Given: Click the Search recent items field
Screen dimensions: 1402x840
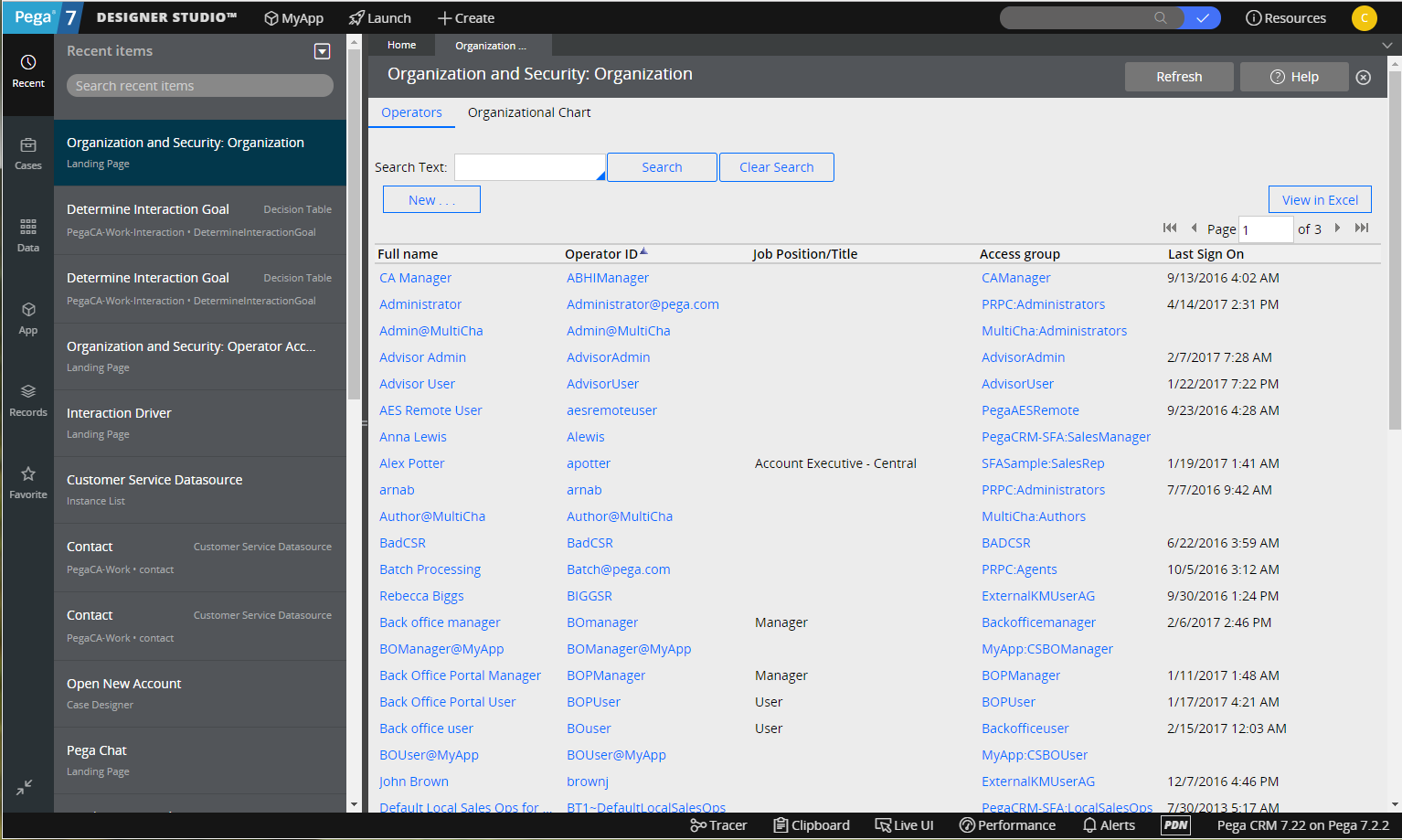Looking at the screenshot, I should coord(200,85).
